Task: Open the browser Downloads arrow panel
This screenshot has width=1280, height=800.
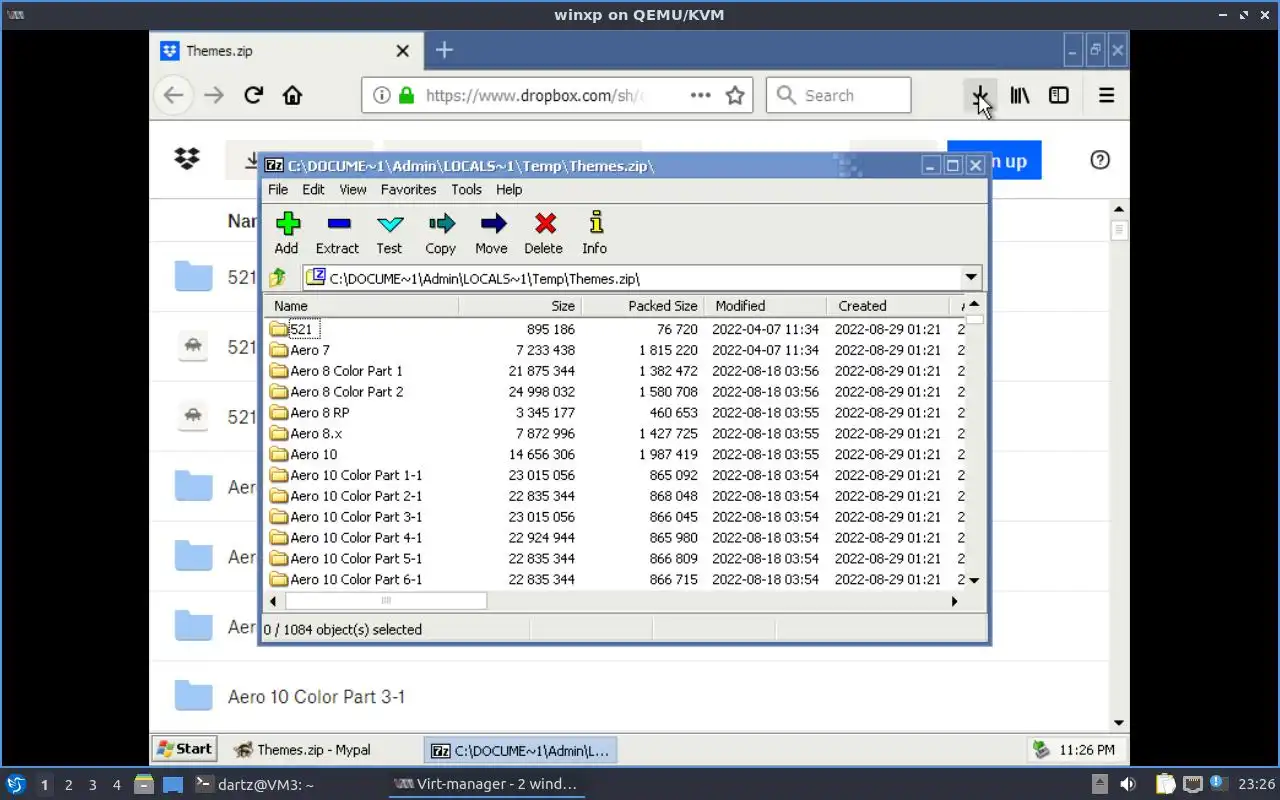Action: point(981,95)
